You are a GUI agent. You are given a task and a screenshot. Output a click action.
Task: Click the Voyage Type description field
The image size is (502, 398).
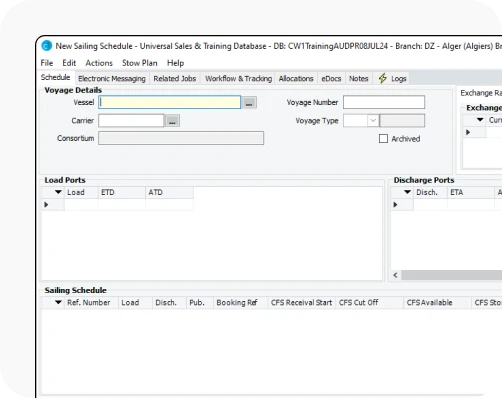[x=402, y=121]
